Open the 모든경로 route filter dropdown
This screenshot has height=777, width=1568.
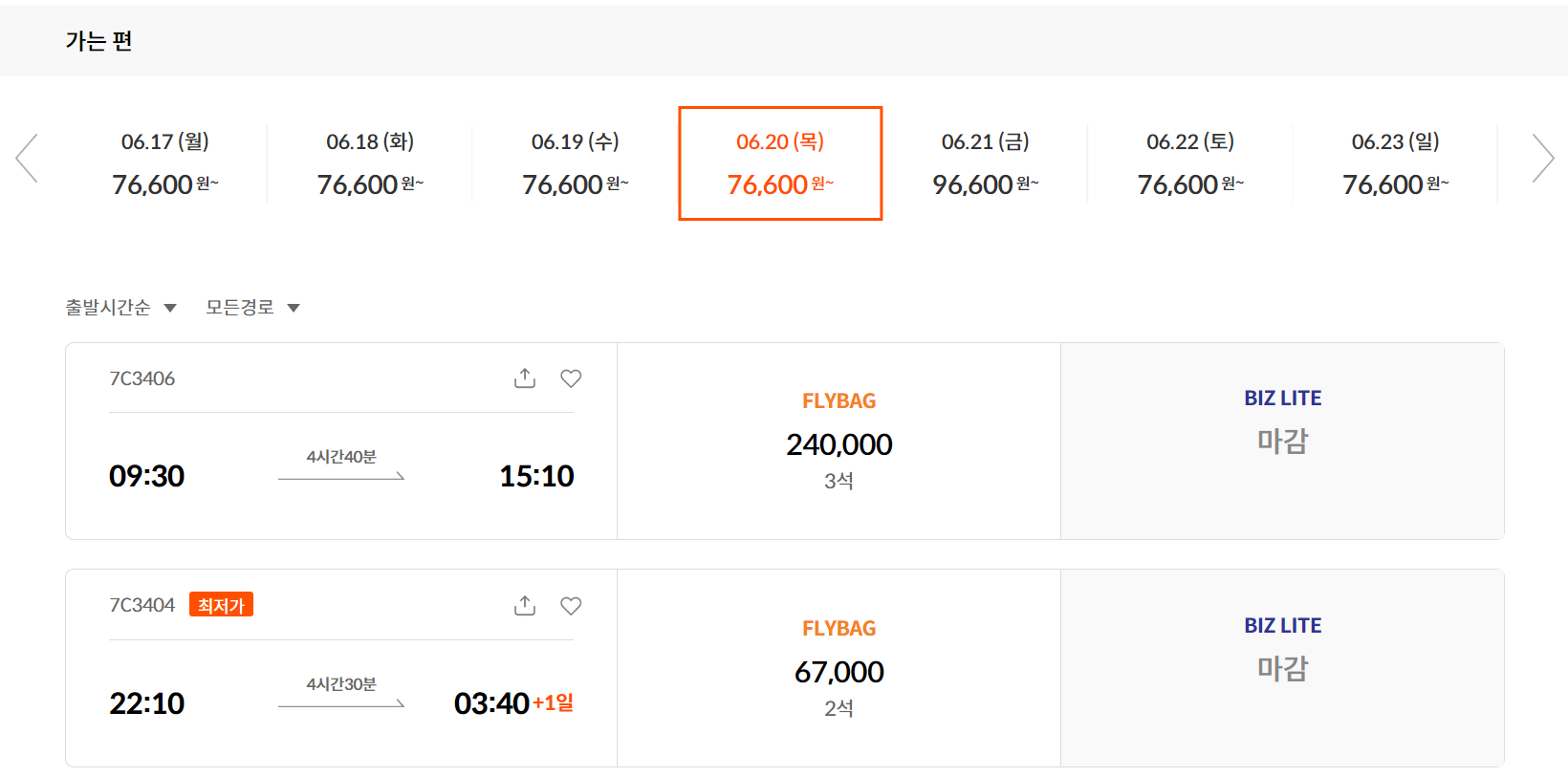click(252, 308)
